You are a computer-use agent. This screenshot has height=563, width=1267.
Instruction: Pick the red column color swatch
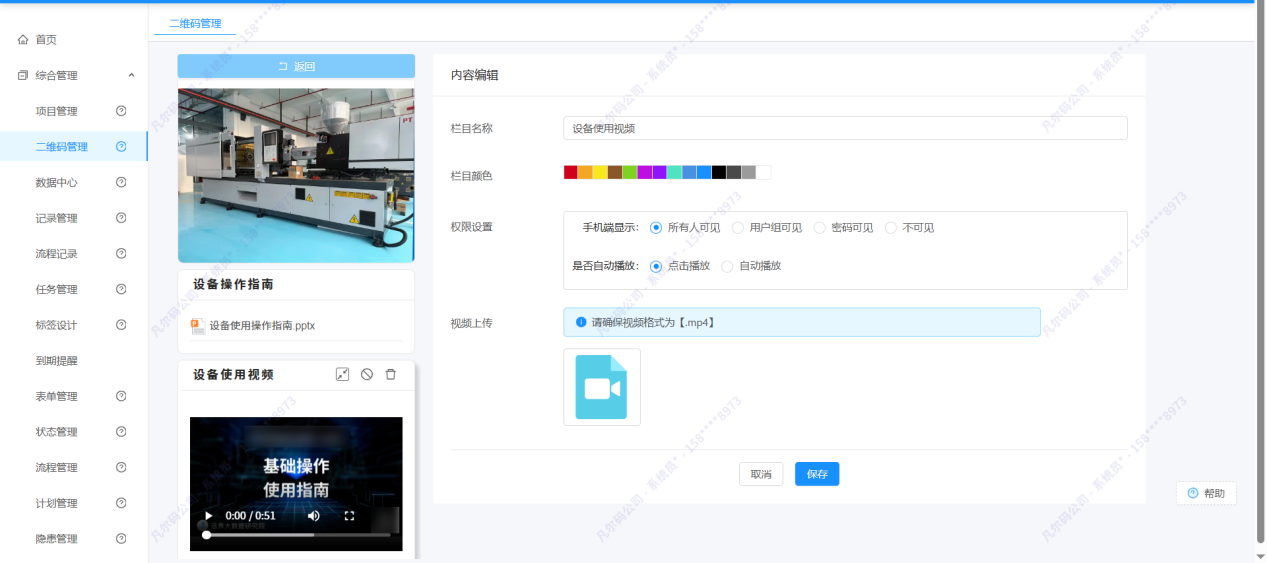pos(571,173)
